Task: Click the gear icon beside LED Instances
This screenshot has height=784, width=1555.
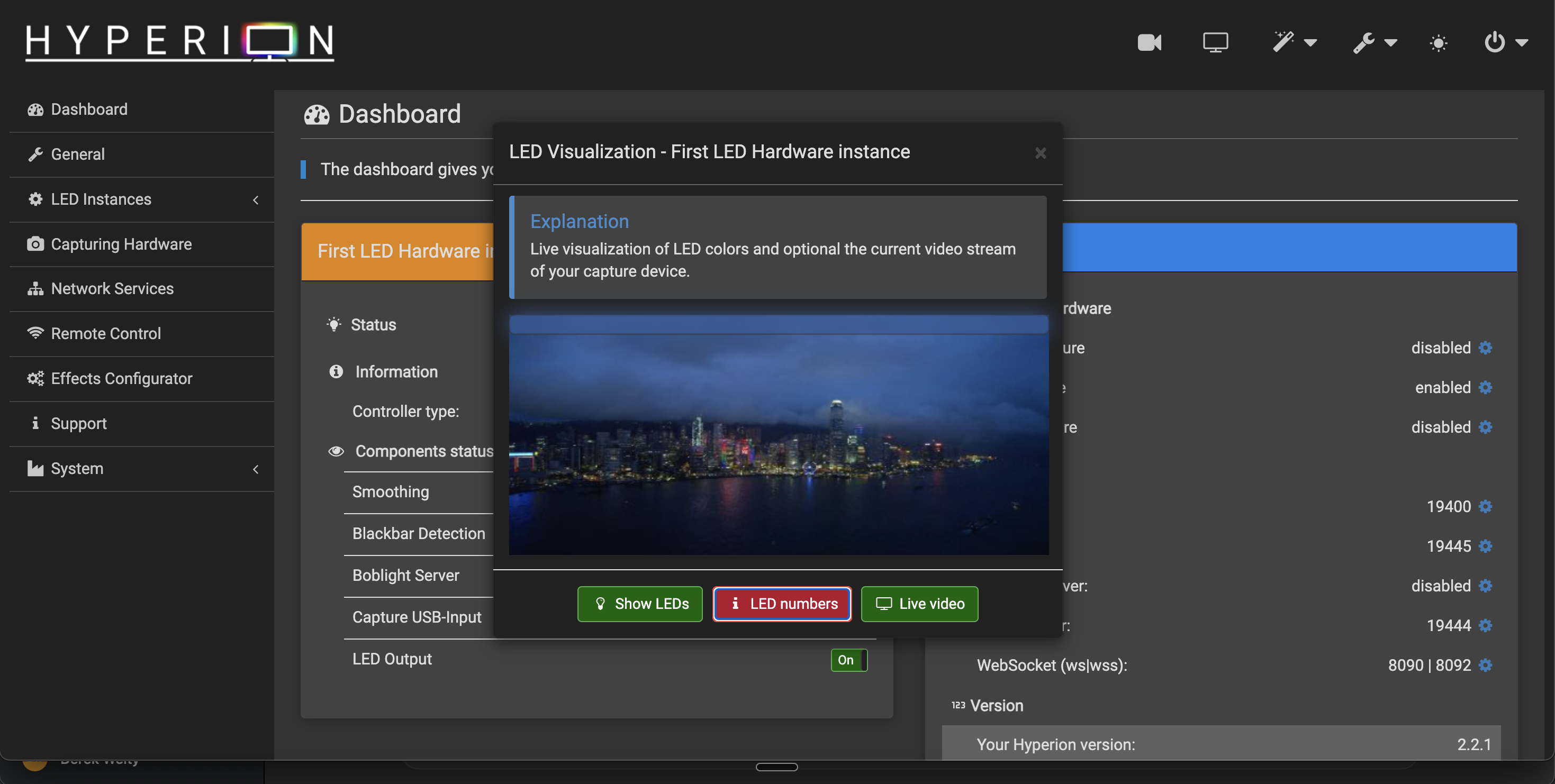Action: [x=35, y=199]
